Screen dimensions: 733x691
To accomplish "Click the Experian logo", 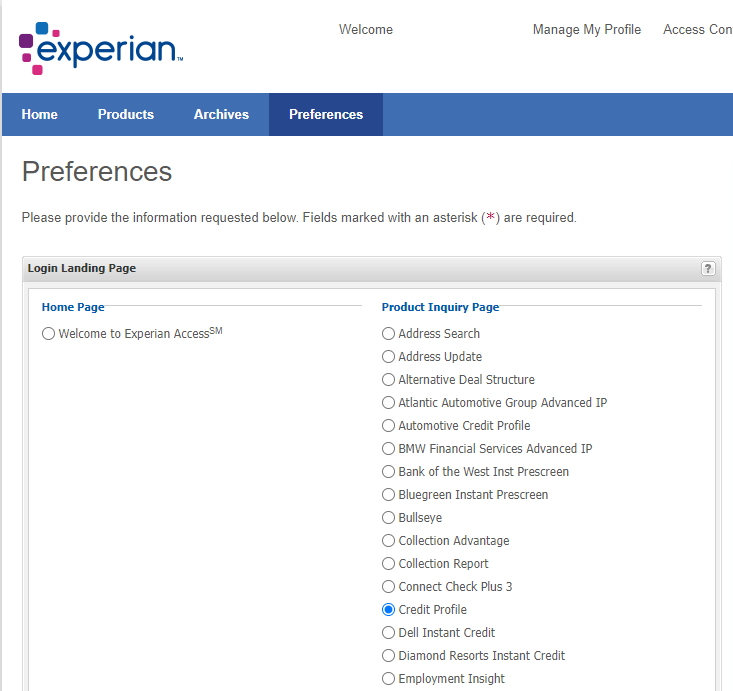I will click(100, 48).
